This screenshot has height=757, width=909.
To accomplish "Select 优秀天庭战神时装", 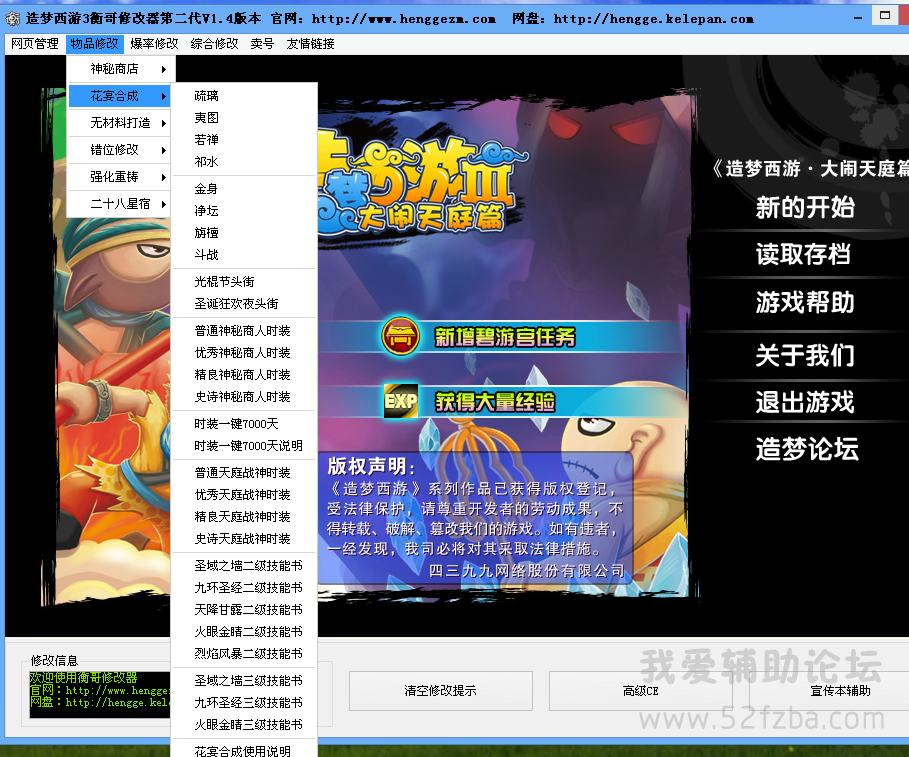I will pos(244,495).
